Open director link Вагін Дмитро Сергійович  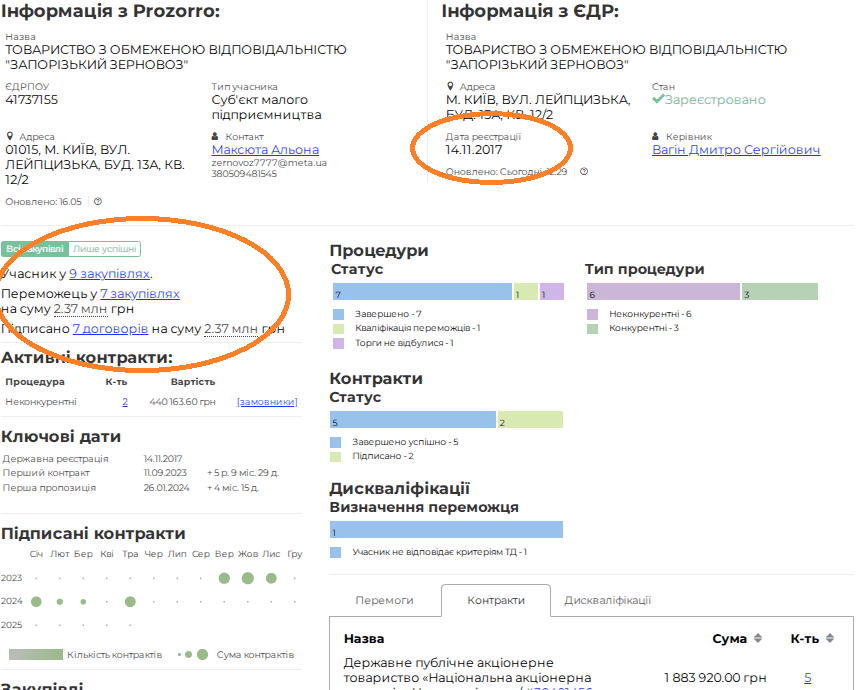click(735, 150)
